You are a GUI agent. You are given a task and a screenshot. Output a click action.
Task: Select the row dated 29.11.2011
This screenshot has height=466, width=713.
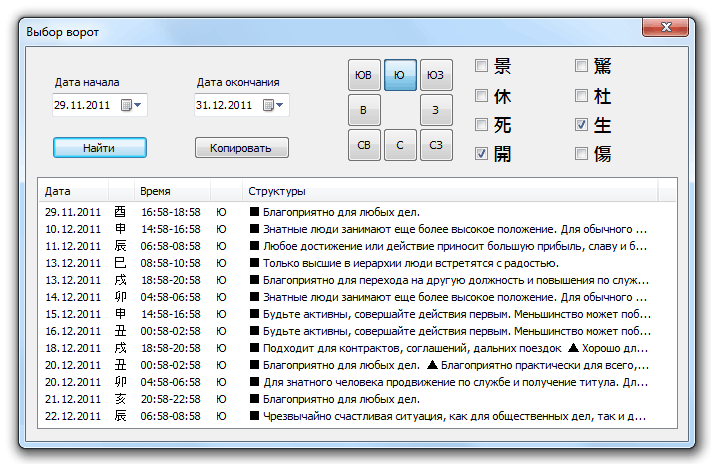(357, 212)
